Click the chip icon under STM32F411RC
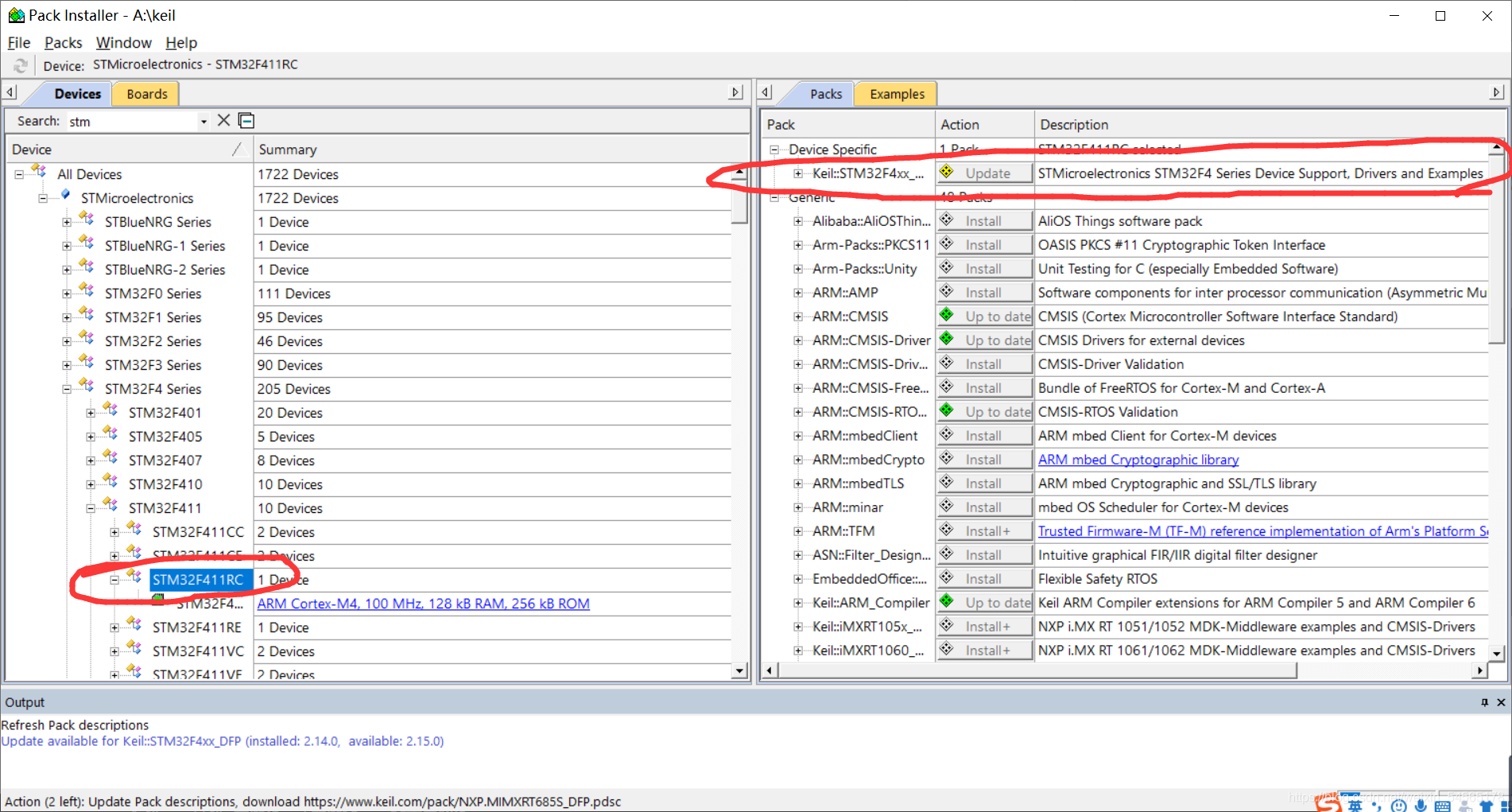Viewport: 1512px width, 812px height. click(158, 599)
